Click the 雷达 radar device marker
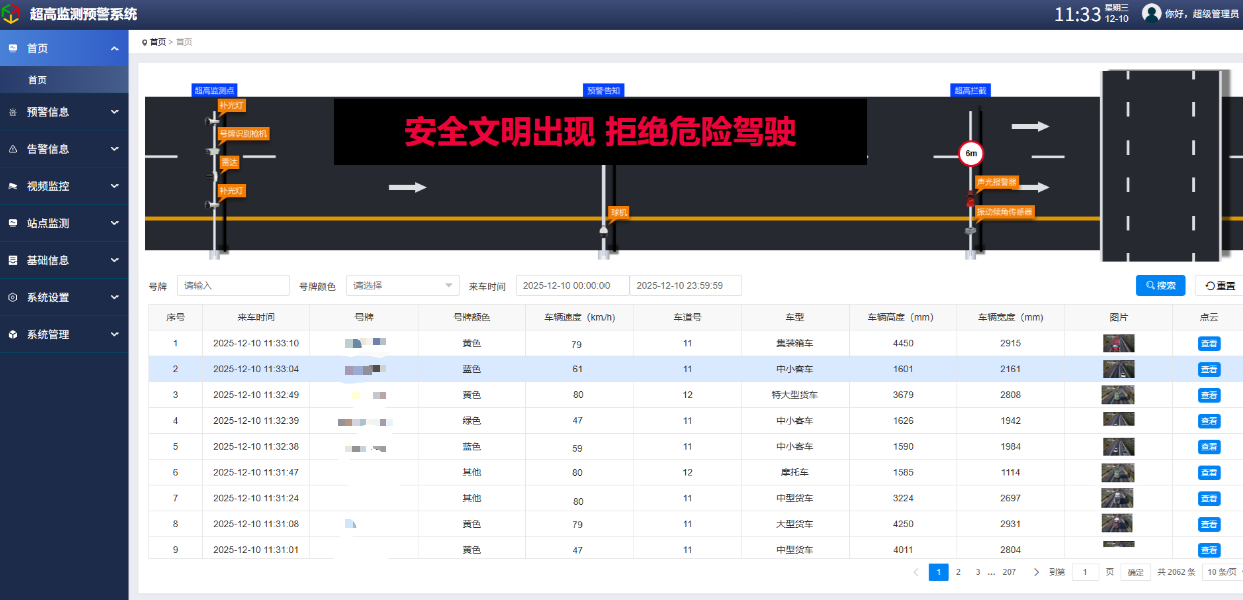This screenshot has height=600, width=1243. pos(229,162)
